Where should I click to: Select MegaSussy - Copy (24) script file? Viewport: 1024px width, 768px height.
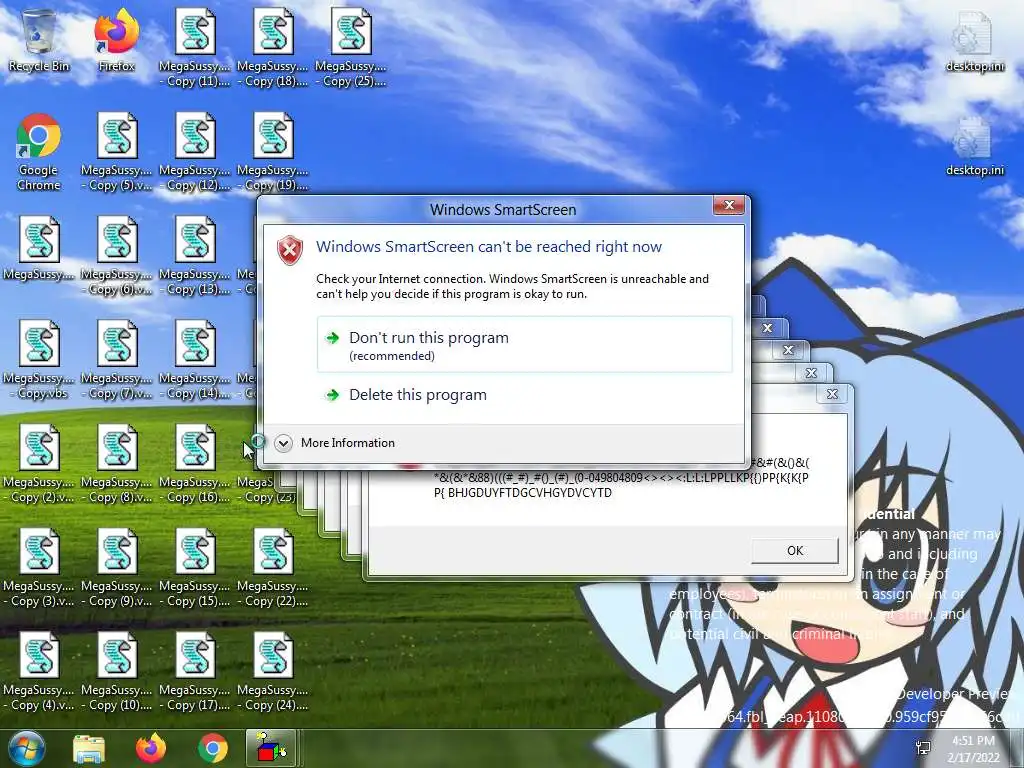pyautogui.click(x=273, y=671)
